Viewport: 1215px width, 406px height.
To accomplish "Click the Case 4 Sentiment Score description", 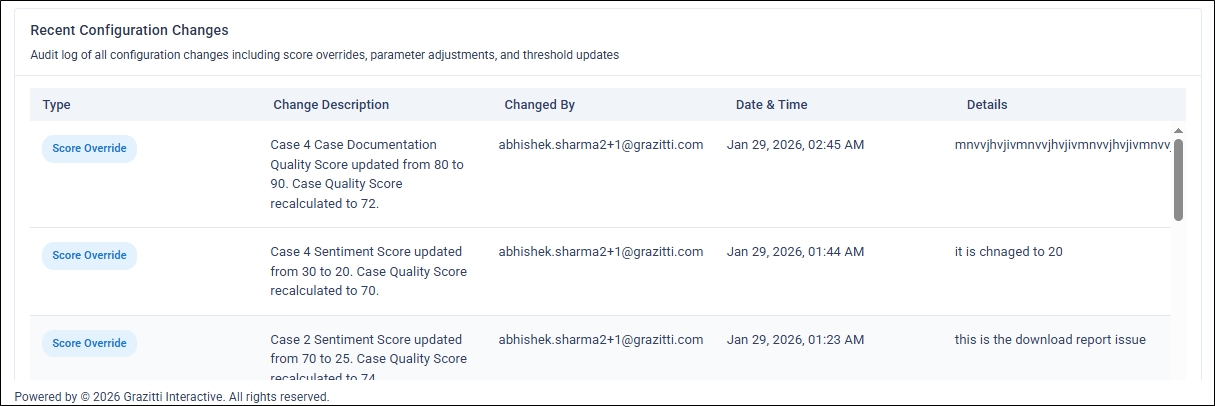I will coord(368,271).
